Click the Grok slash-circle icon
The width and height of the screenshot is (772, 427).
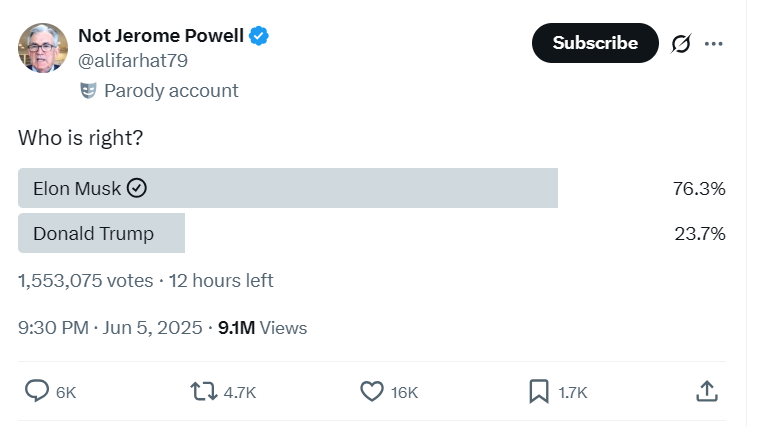click(x=681, y=44)
